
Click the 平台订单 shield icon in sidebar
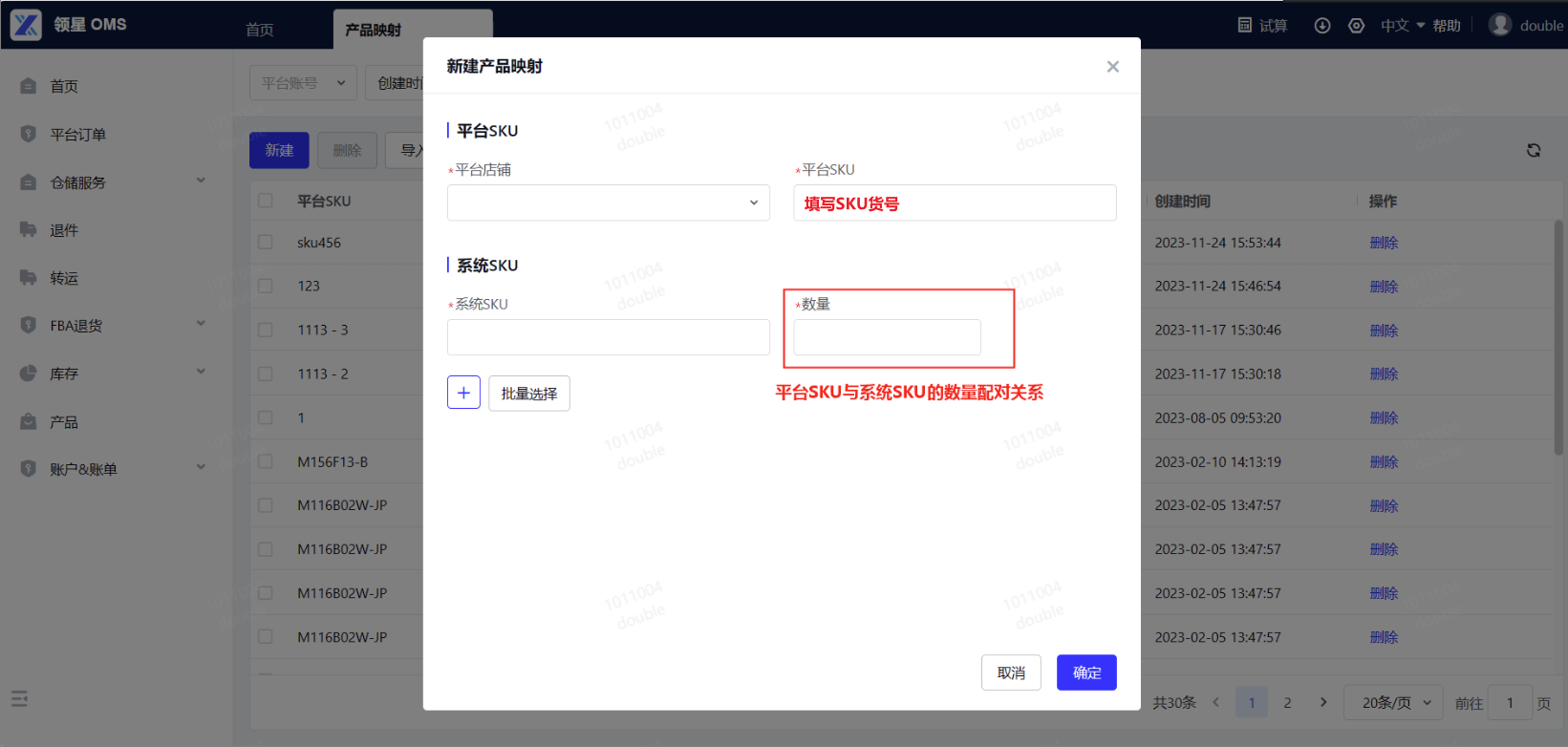(29, 134)
